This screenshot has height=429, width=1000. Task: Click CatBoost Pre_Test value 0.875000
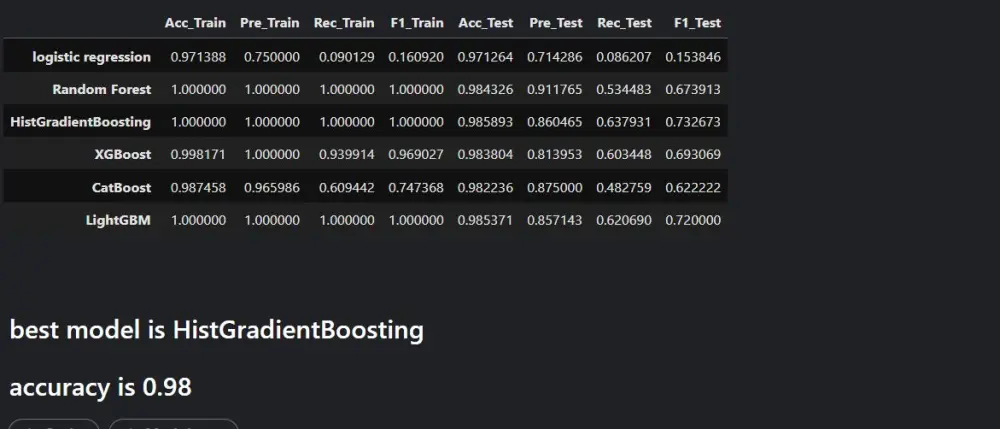coord(555,188)
